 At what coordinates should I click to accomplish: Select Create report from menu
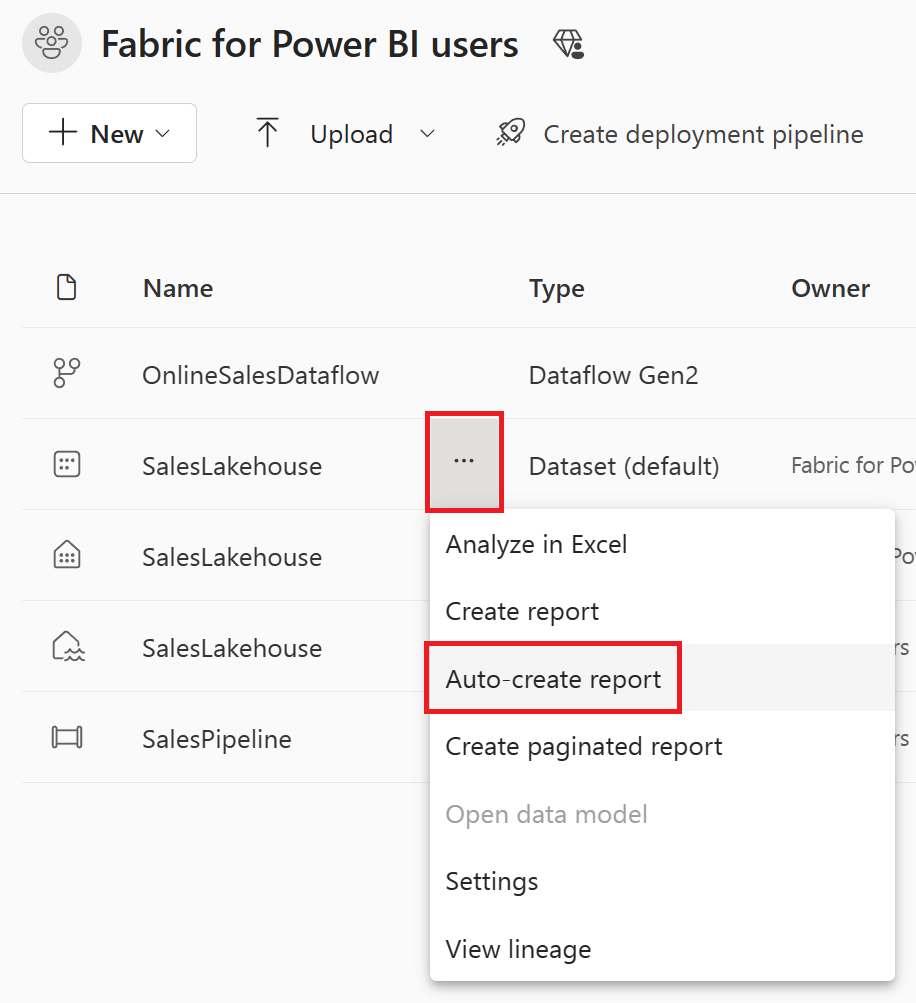[662, 612]
